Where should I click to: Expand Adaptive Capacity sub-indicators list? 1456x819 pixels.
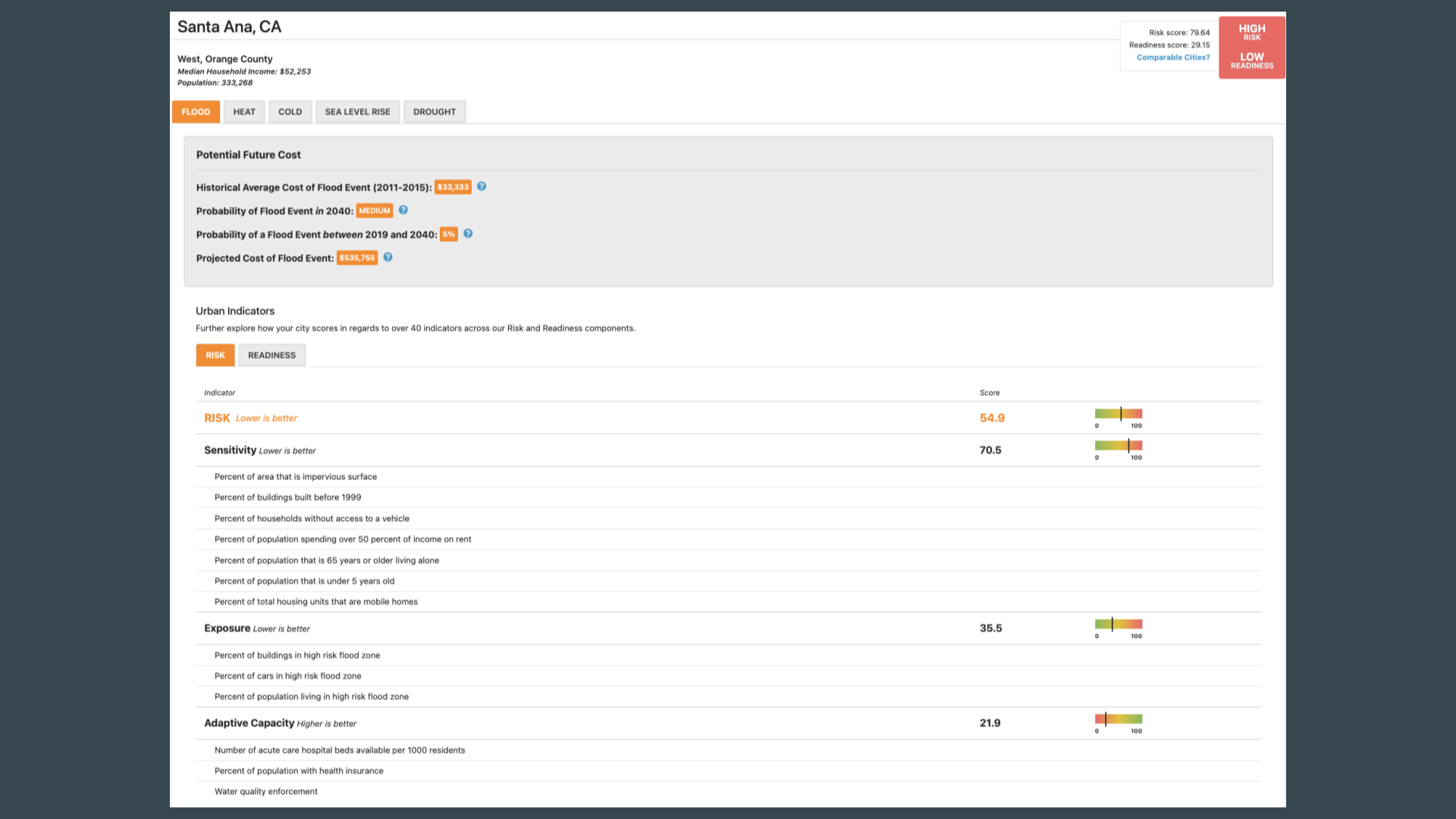[248, 722]
